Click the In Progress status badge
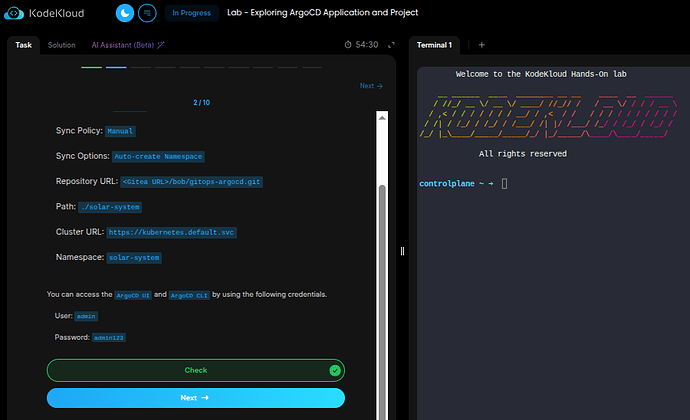Screen dimensions: 690x420 point(191,13)
